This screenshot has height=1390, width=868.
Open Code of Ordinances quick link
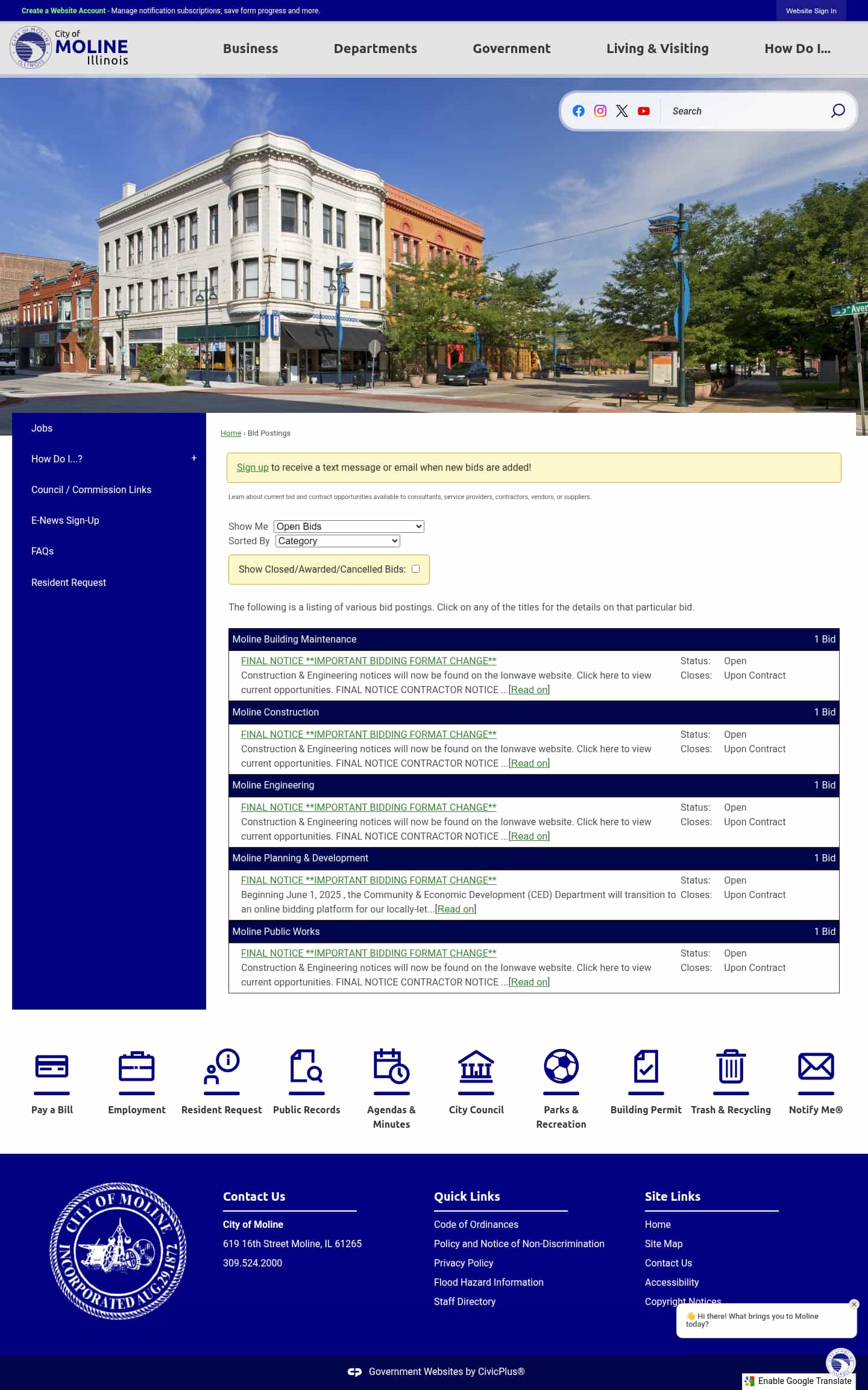pos(476,1224)
